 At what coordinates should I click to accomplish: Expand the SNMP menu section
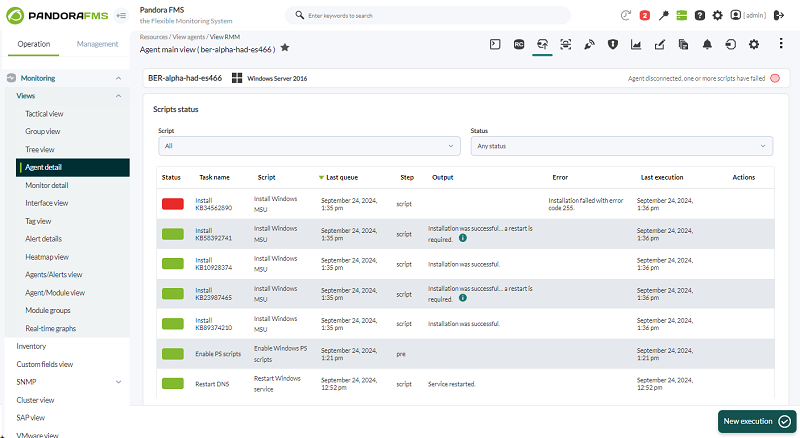pyautogui.click(x=118, y=382)
